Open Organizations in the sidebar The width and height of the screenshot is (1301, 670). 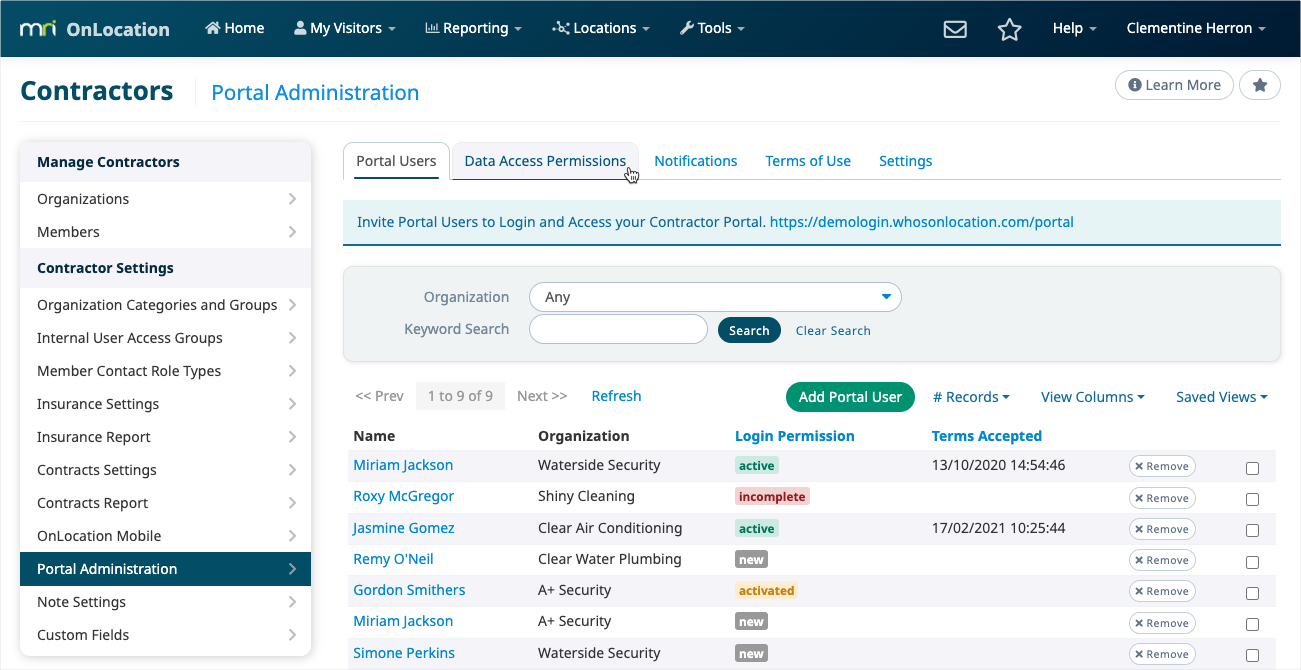pyautogui.click(x=165, y=199)
